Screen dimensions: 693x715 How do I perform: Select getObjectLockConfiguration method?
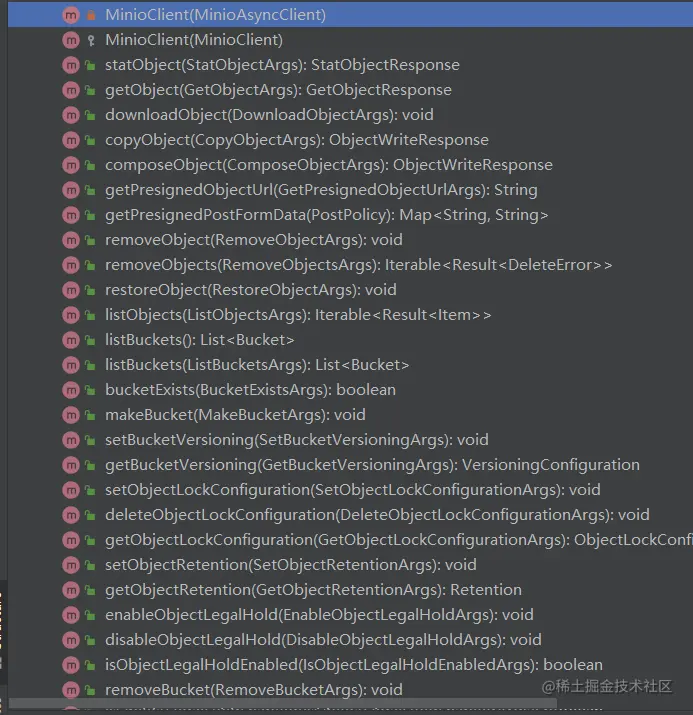click(399, 540)
